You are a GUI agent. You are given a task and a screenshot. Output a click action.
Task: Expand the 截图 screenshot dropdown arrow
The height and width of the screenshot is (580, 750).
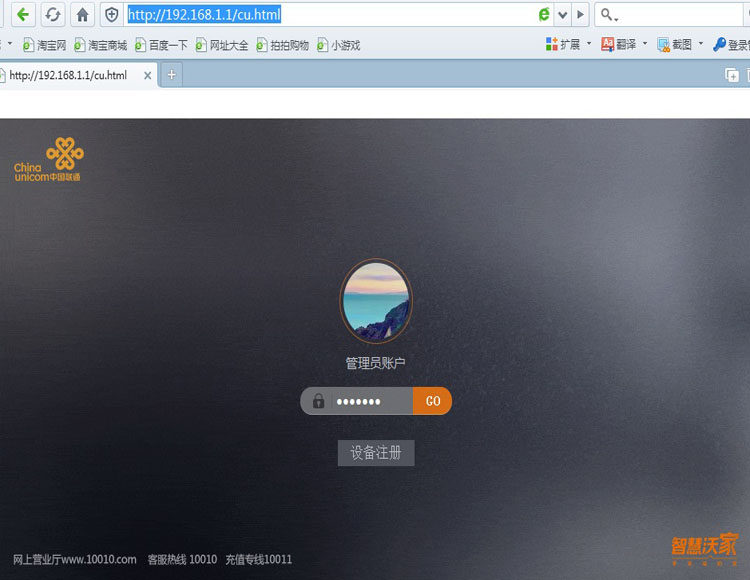coord(701,44)
